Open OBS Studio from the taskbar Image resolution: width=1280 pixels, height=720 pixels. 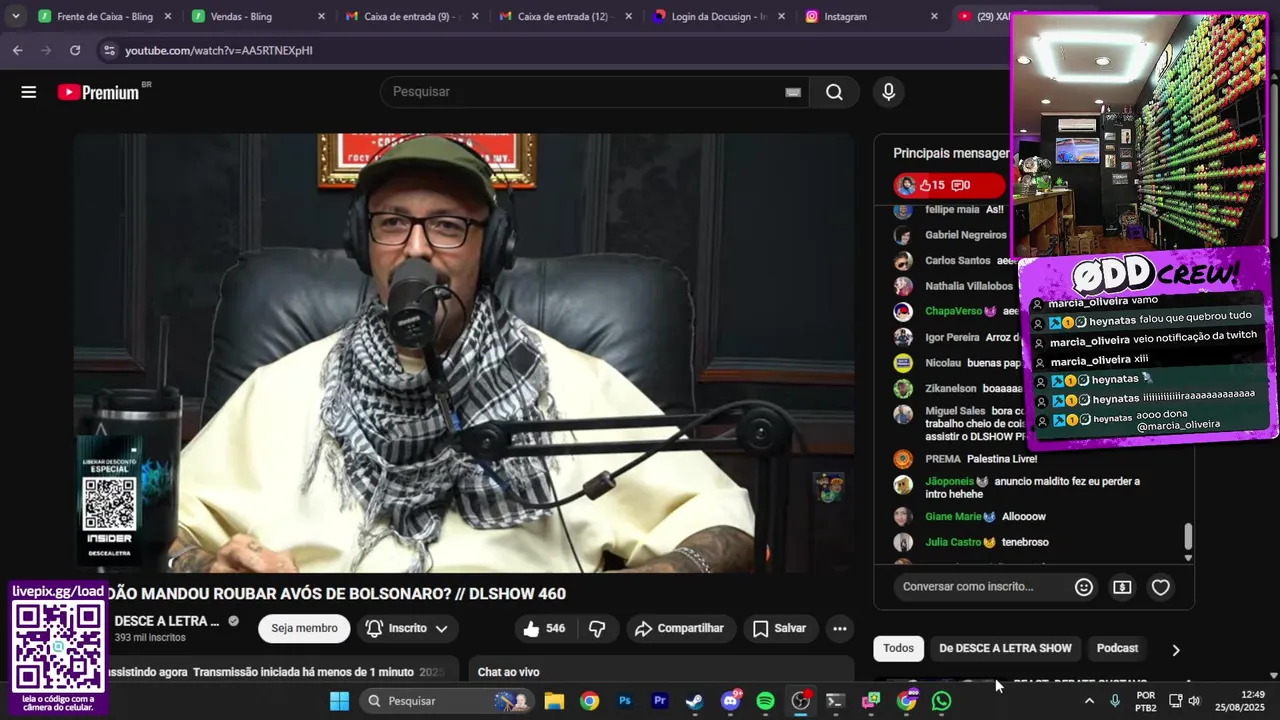click(x=800, y=701)
